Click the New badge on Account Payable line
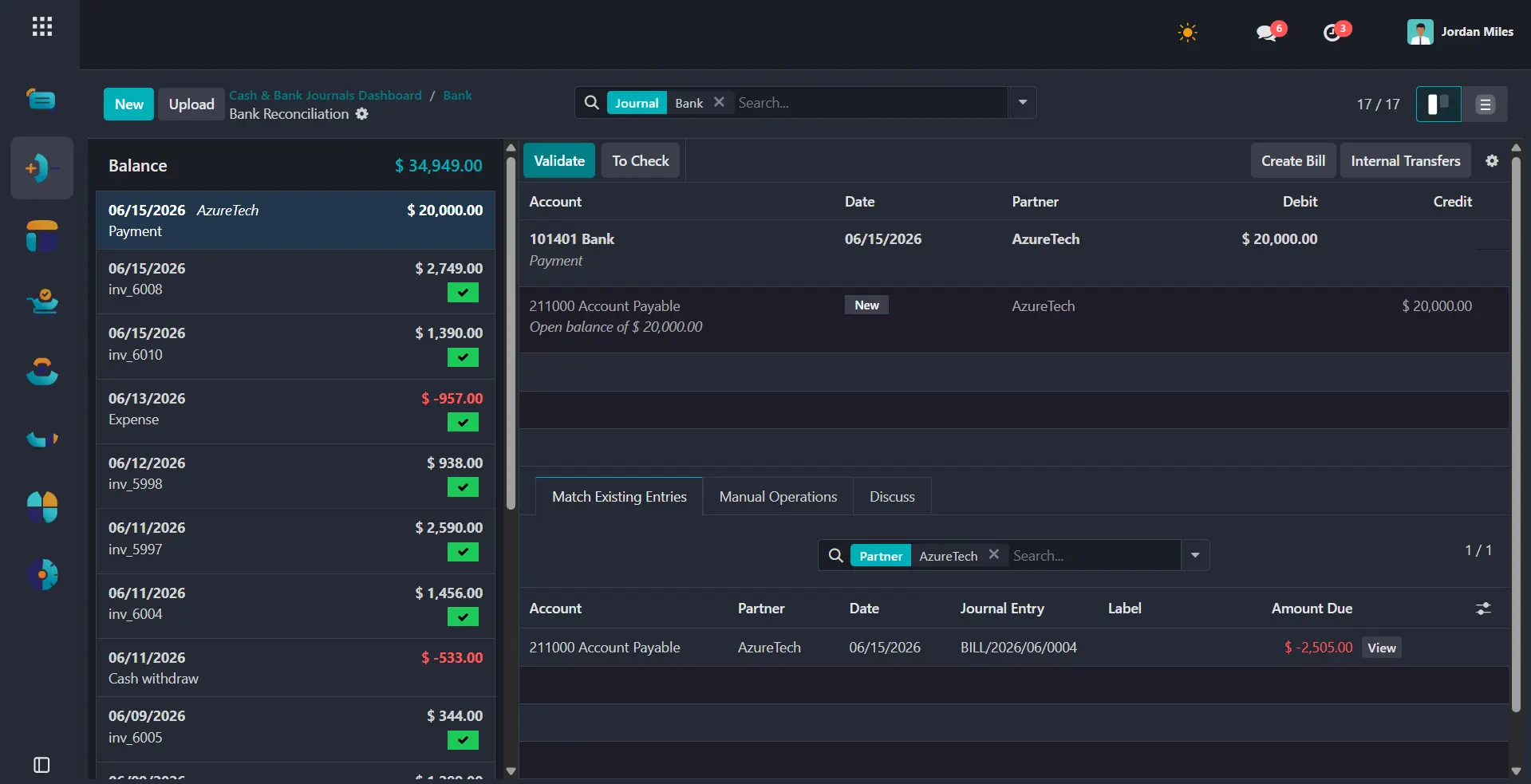This screenshot has width=1531, height=784. 866,305
